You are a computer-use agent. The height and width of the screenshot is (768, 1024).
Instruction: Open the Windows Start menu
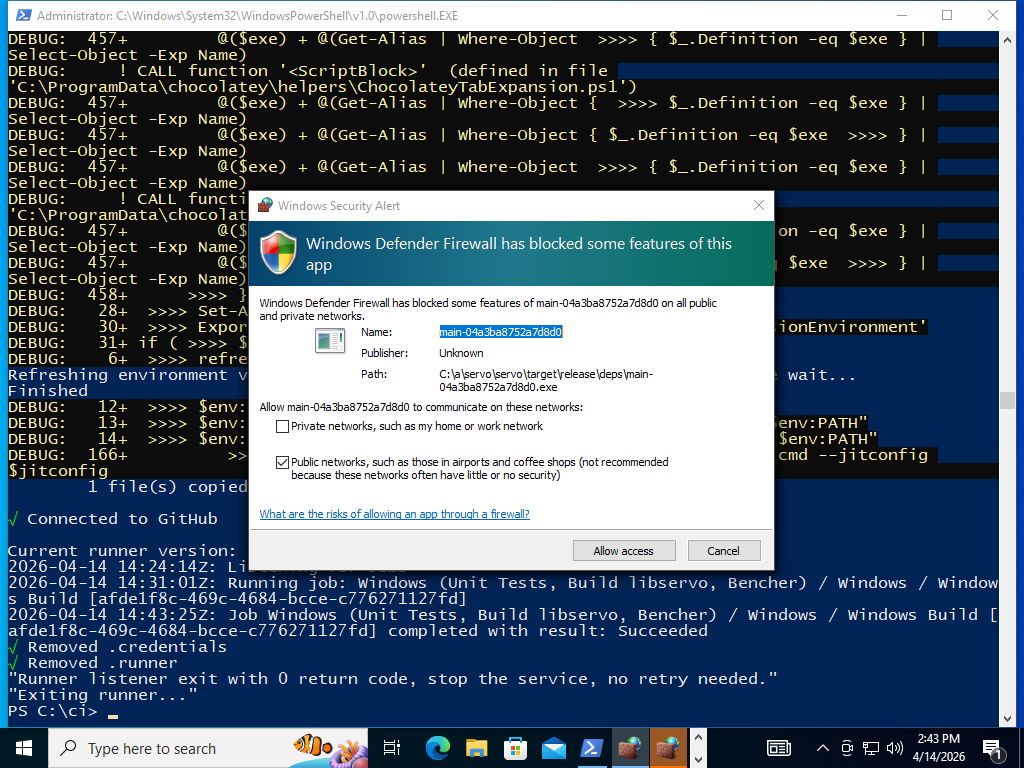[x=24, y=748]
